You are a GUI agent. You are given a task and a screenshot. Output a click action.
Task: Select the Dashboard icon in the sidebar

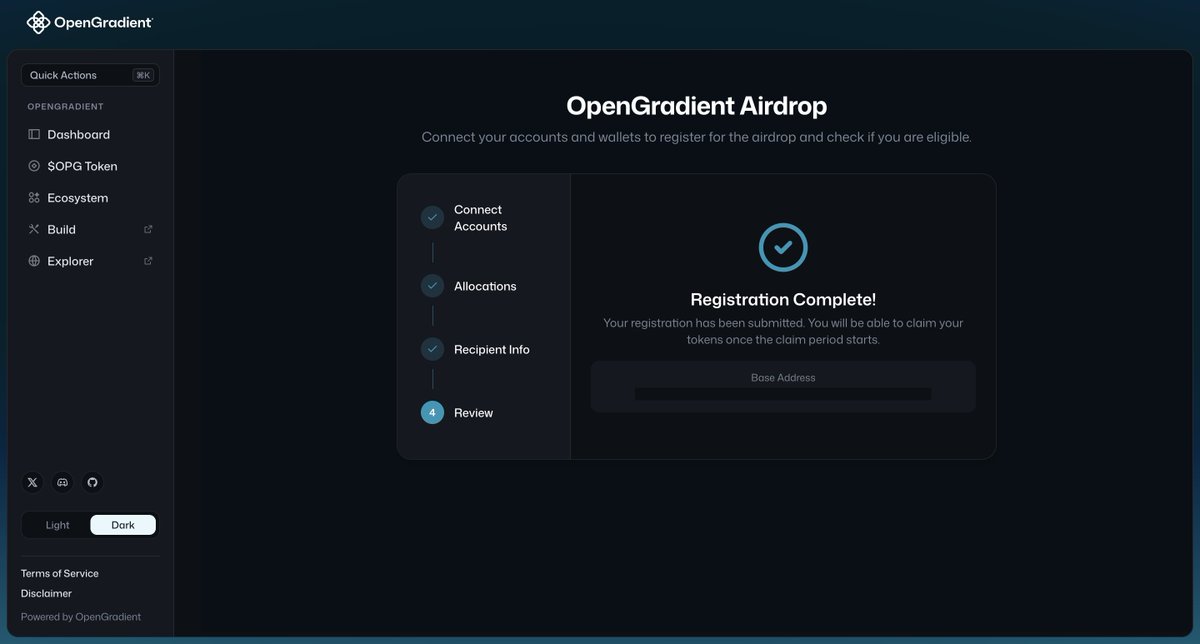coord(33,133)
